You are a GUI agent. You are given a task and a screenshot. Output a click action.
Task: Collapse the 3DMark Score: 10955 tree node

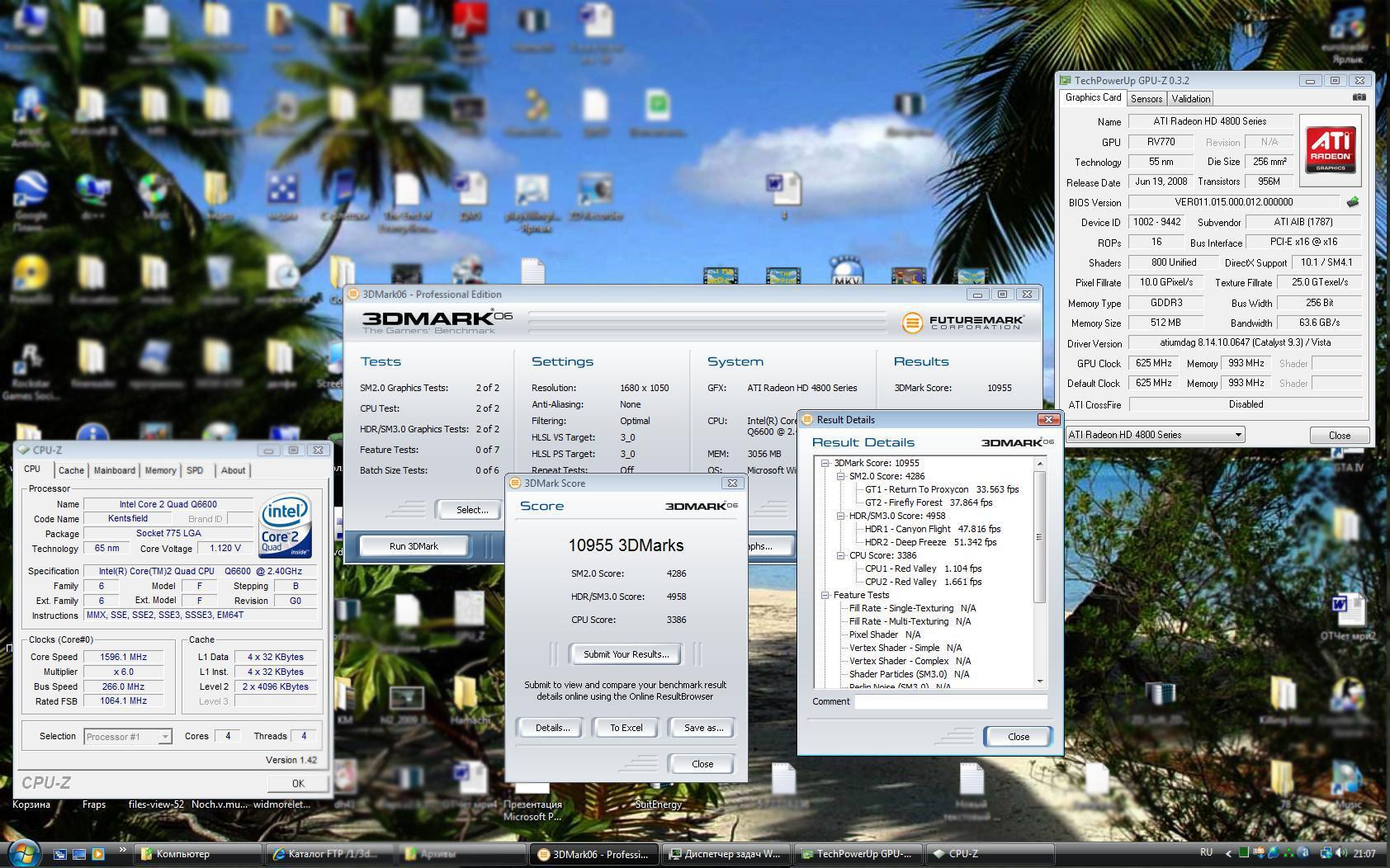tap(825, 463)
